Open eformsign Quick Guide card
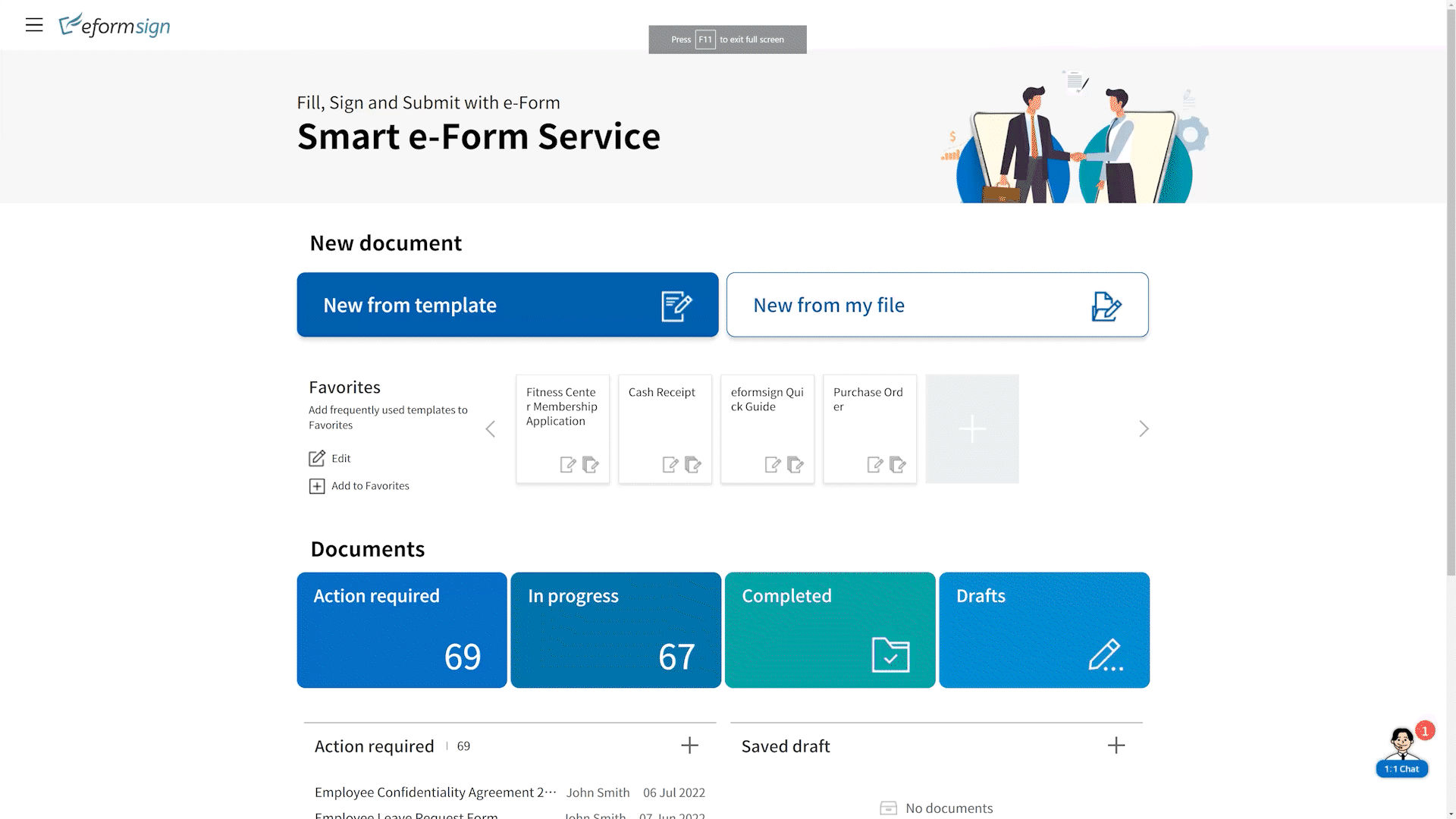 [767, 428]
